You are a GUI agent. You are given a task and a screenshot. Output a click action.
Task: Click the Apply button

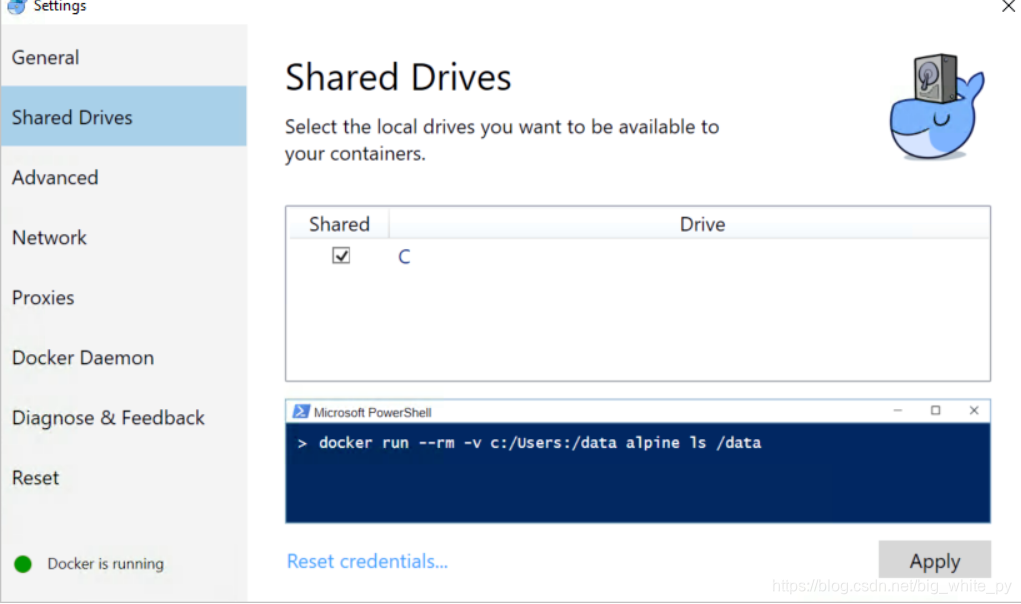(x=934, y=560)
